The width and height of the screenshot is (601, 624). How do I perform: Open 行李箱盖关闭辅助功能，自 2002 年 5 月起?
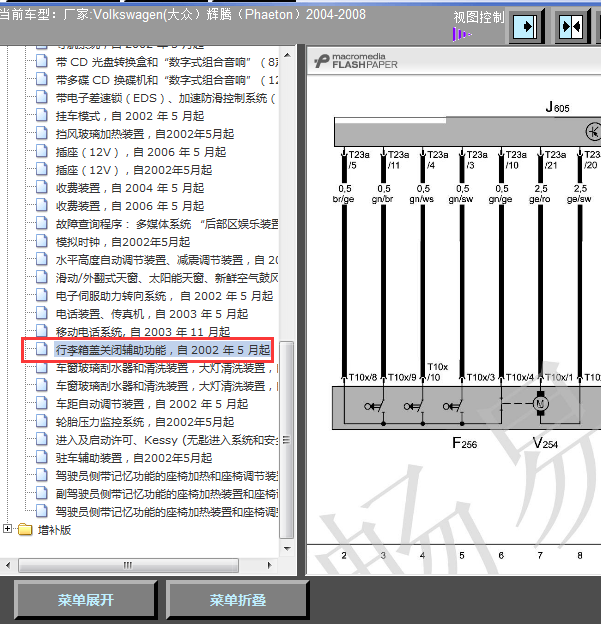163,350
